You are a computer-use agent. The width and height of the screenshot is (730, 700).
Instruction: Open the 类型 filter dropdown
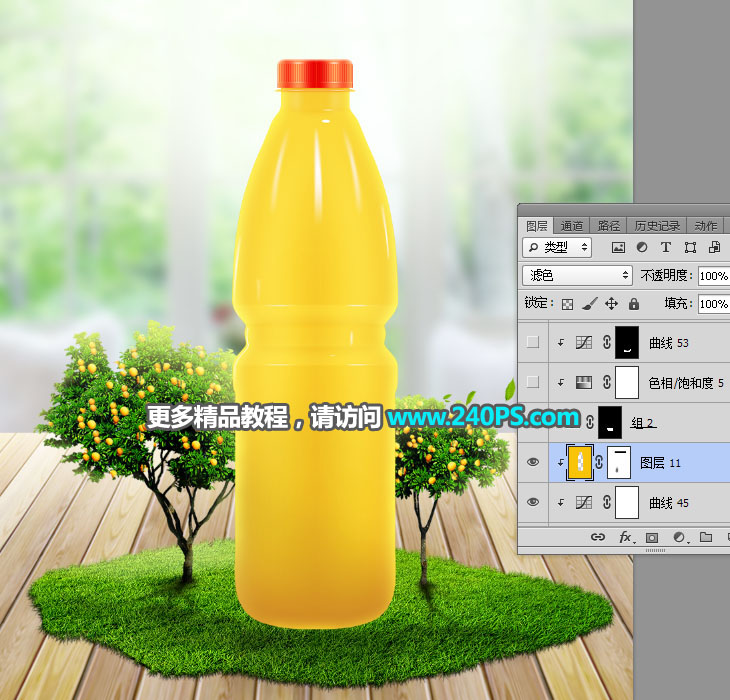[558, 247]
